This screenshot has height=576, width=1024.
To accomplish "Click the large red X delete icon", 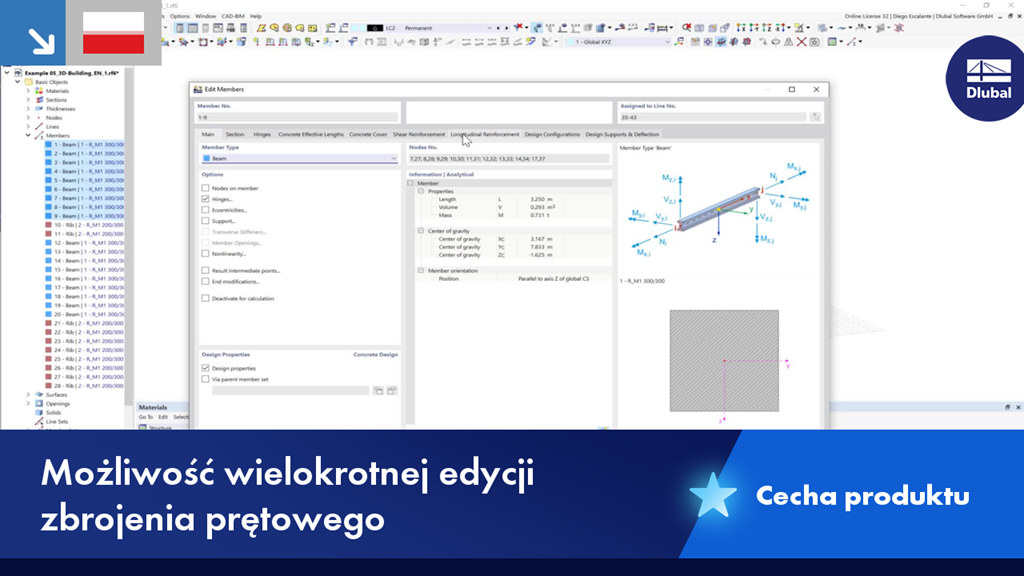I will coord(801,42).
